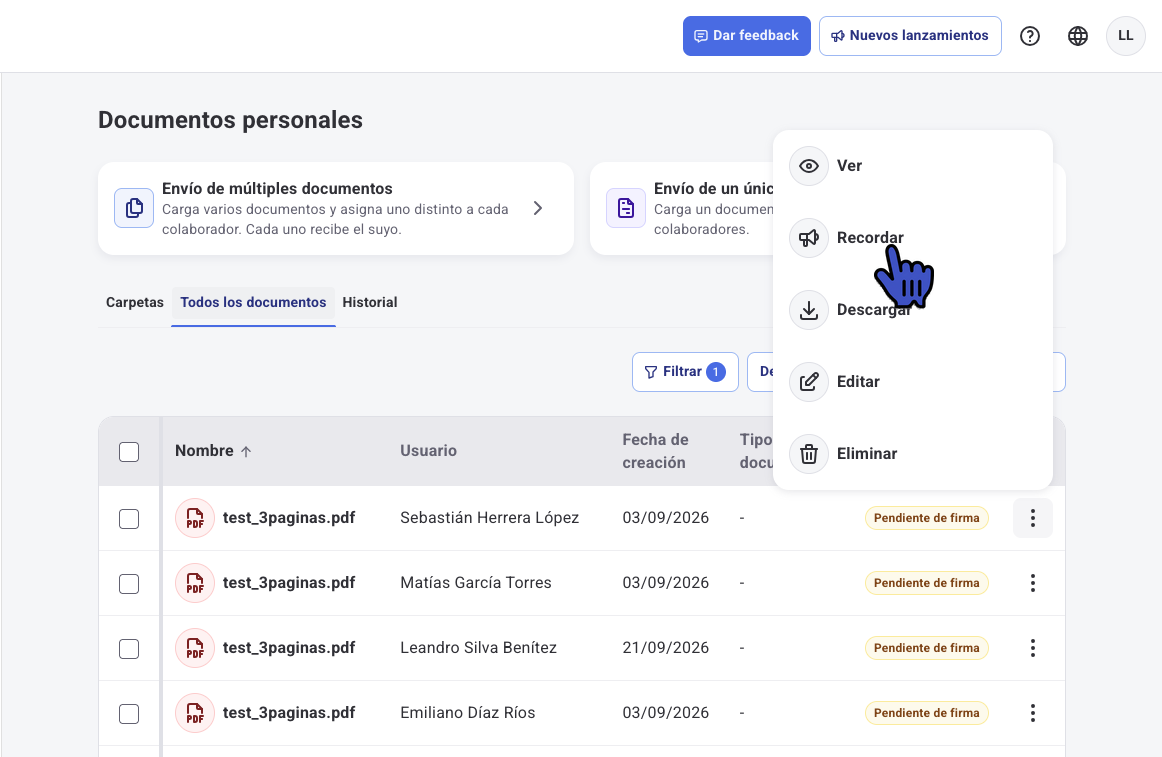1162x757 pixels.
Task: Check the box for Emiliano Díaz Ríos row
Action: click(x=129, y=713)
